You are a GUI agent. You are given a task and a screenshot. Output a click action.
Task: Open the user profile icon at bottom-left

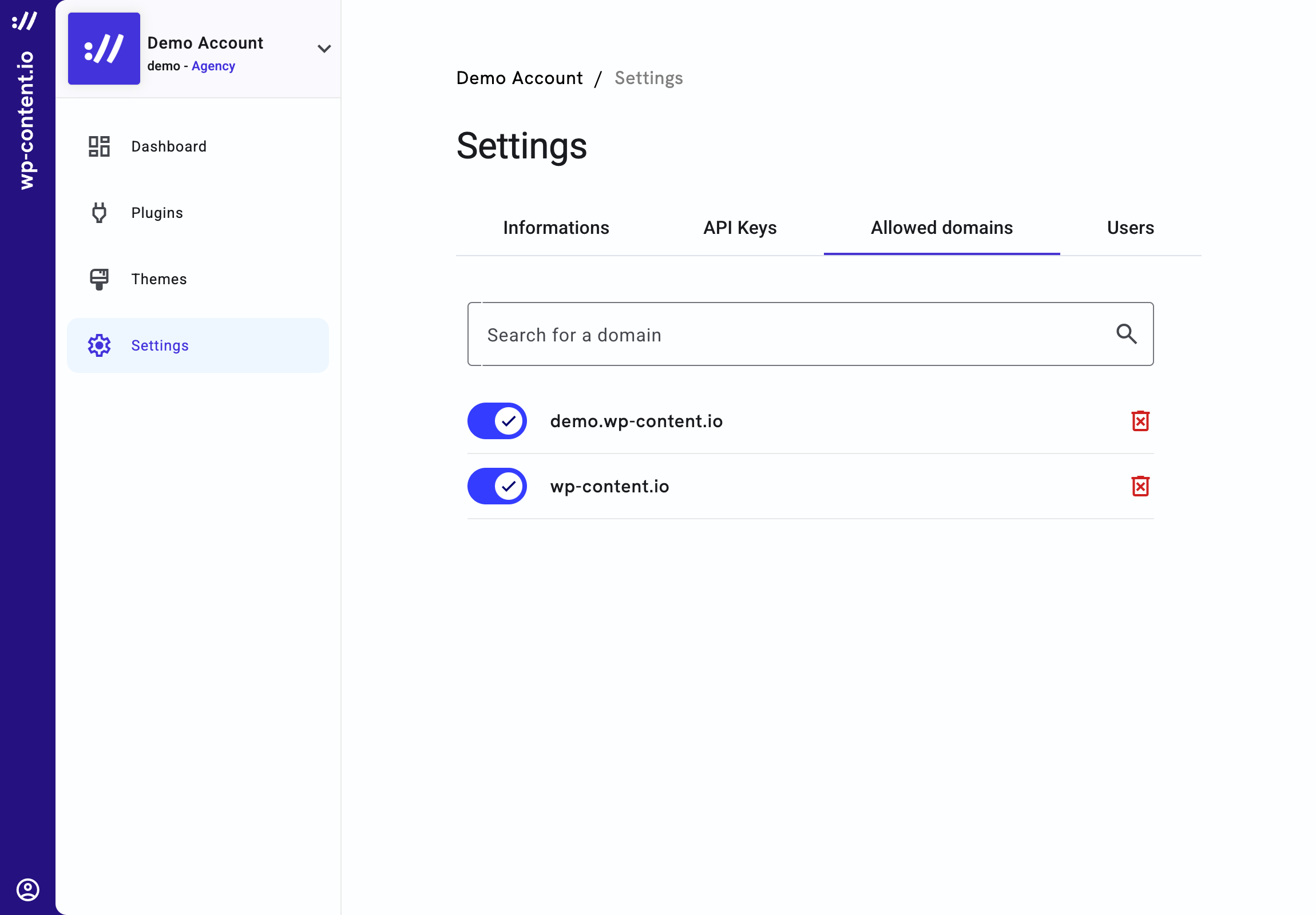(27, 889)
